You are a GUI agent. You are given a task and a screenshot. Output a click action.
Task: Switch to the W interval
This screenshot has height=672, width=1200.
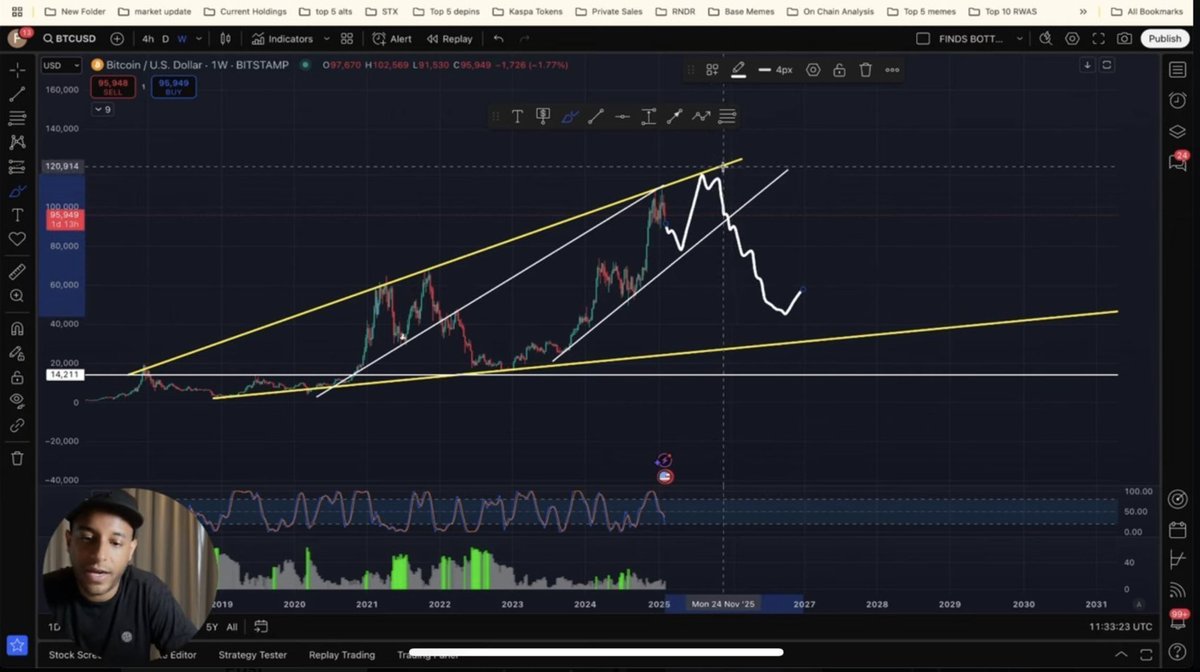(x=182, y=39)
